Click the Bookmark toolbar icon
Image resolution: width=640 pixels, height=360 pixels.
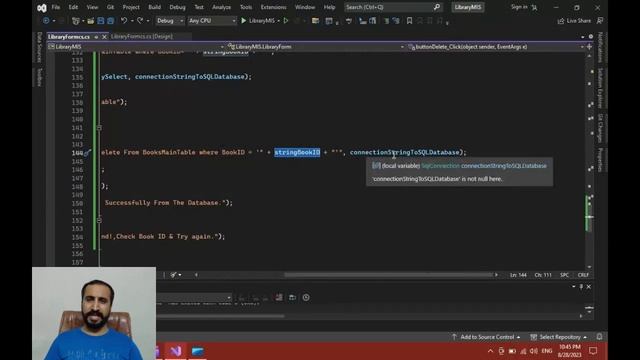[409, 20]
